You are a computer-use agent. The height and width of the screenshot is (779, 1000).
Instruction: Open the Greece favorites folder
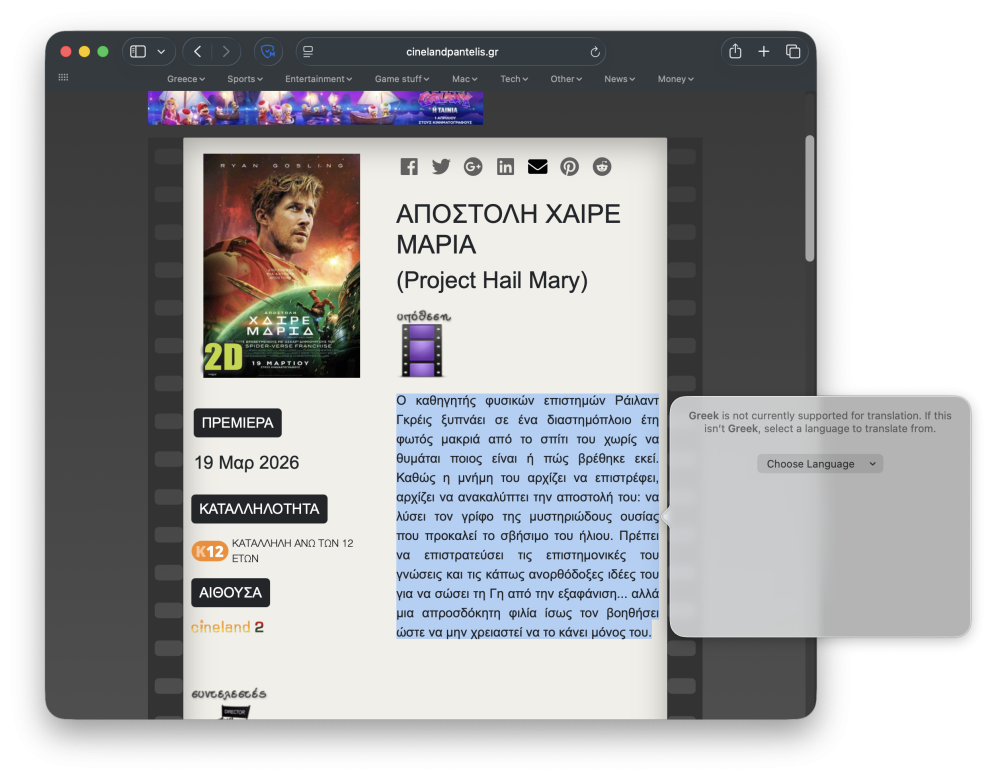185,79
